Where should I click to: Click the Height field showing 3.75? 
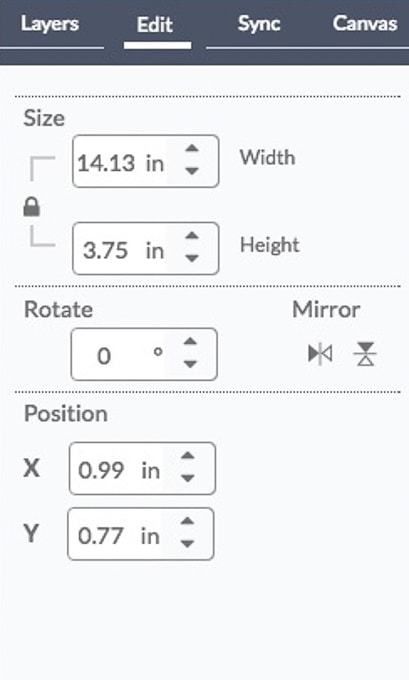pyautogui.click(x=145, y=248)
